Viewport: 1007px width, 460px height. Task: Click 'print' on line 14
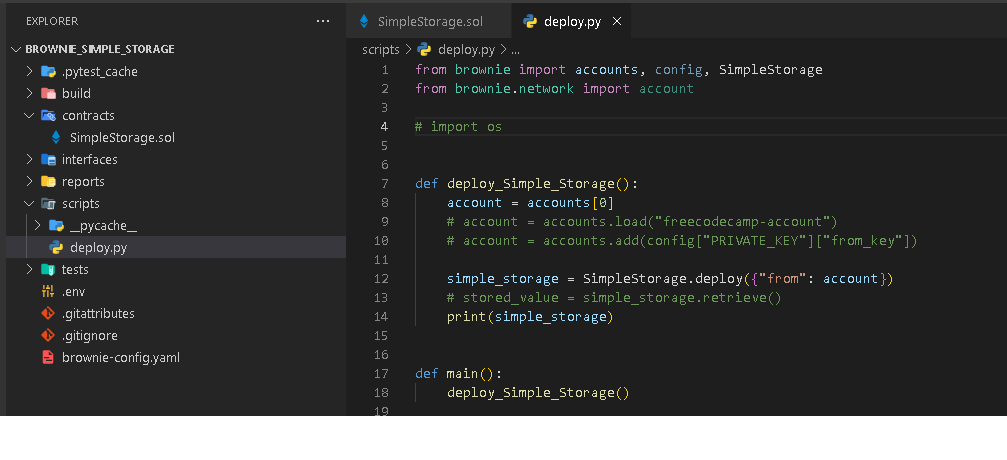click(467, 317)
